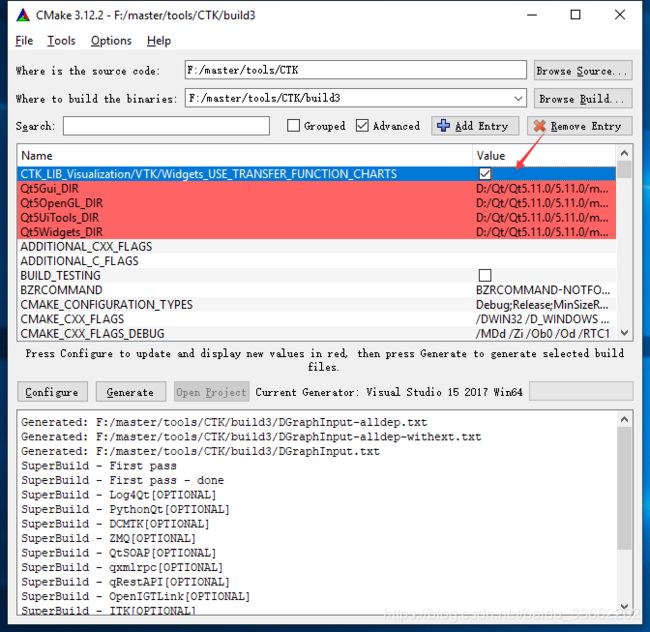The image size is (650, 632).
Task: Open the File menu
Action: (24, 41)
